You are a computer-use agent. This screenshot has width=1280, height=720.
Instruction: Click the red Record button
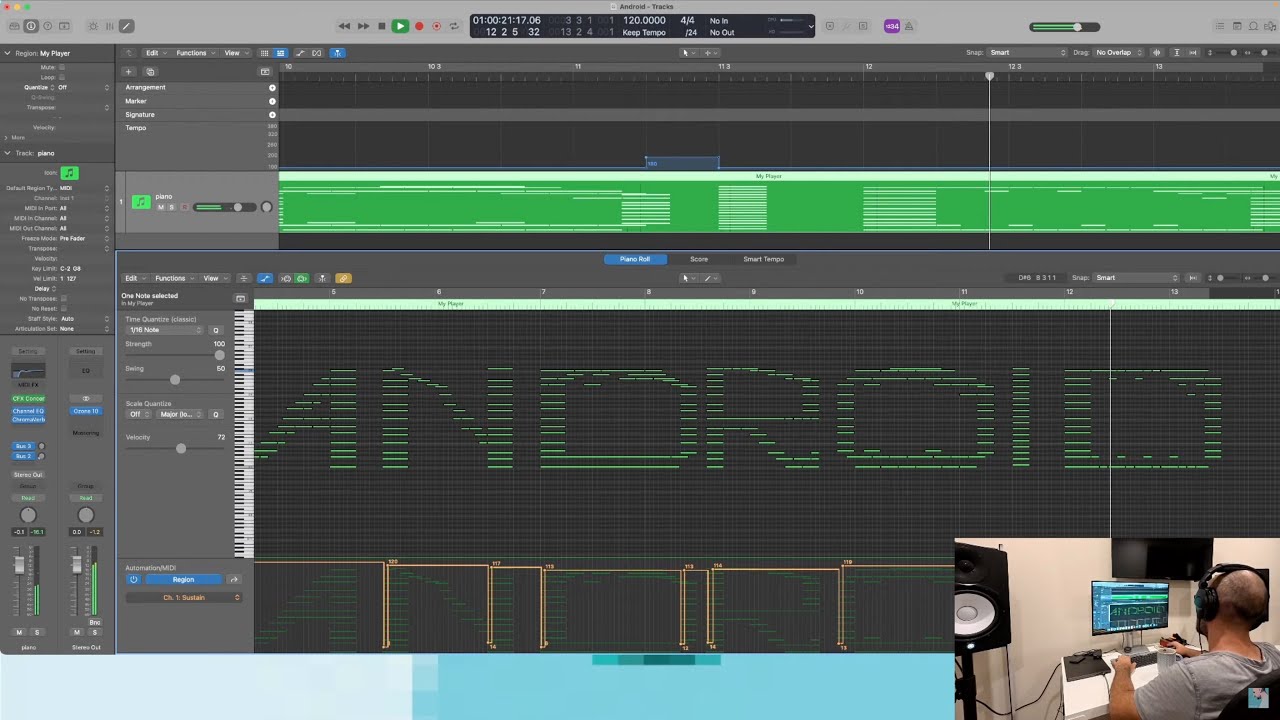[x=419, y=26]
